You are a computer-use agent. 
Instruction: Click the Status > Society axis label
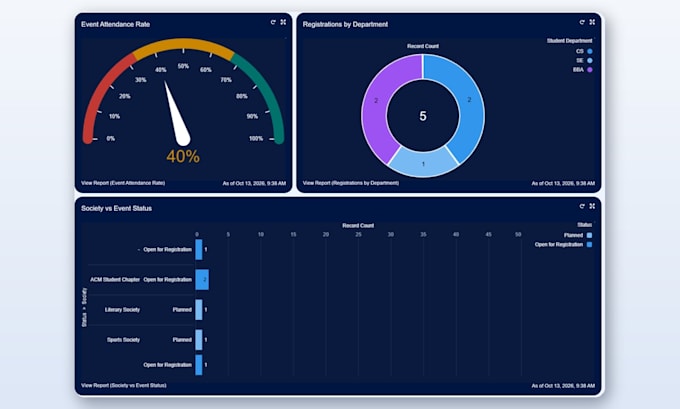click(84, 307)
